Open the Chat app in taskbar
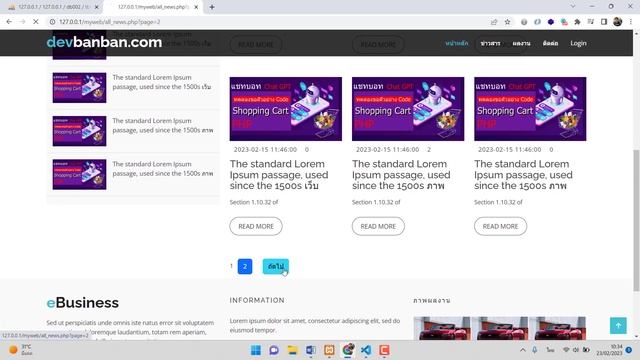This screenshot has height=360, width=640. [x=274, y=350]
